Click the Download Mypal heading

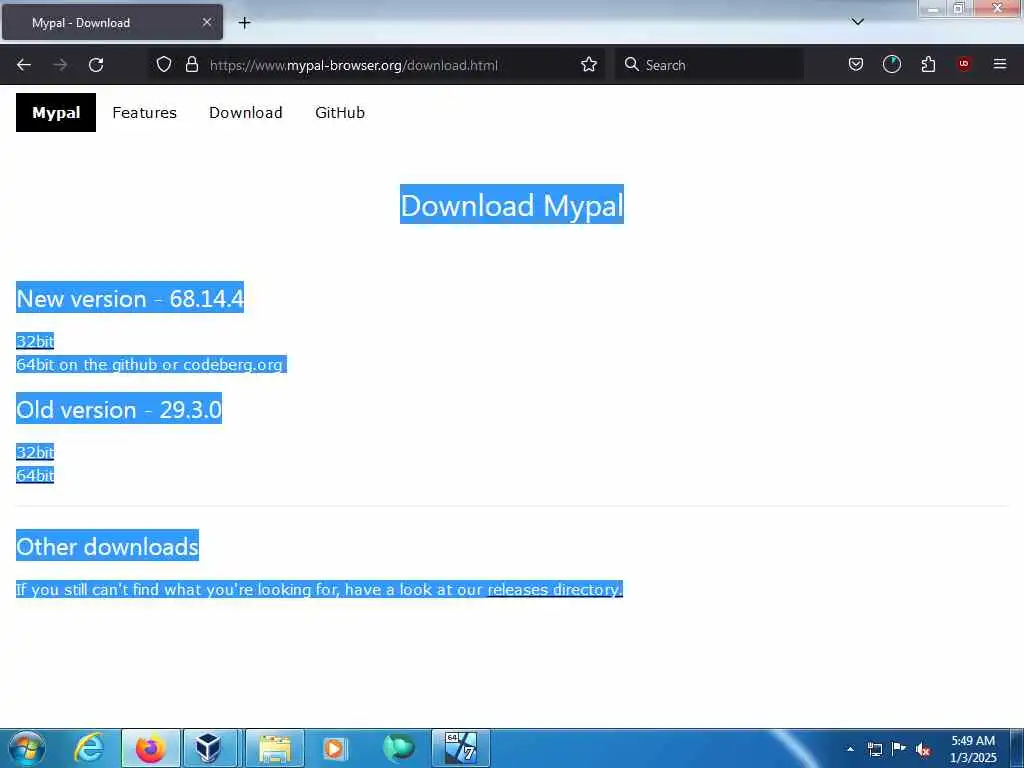coord(512,204)
